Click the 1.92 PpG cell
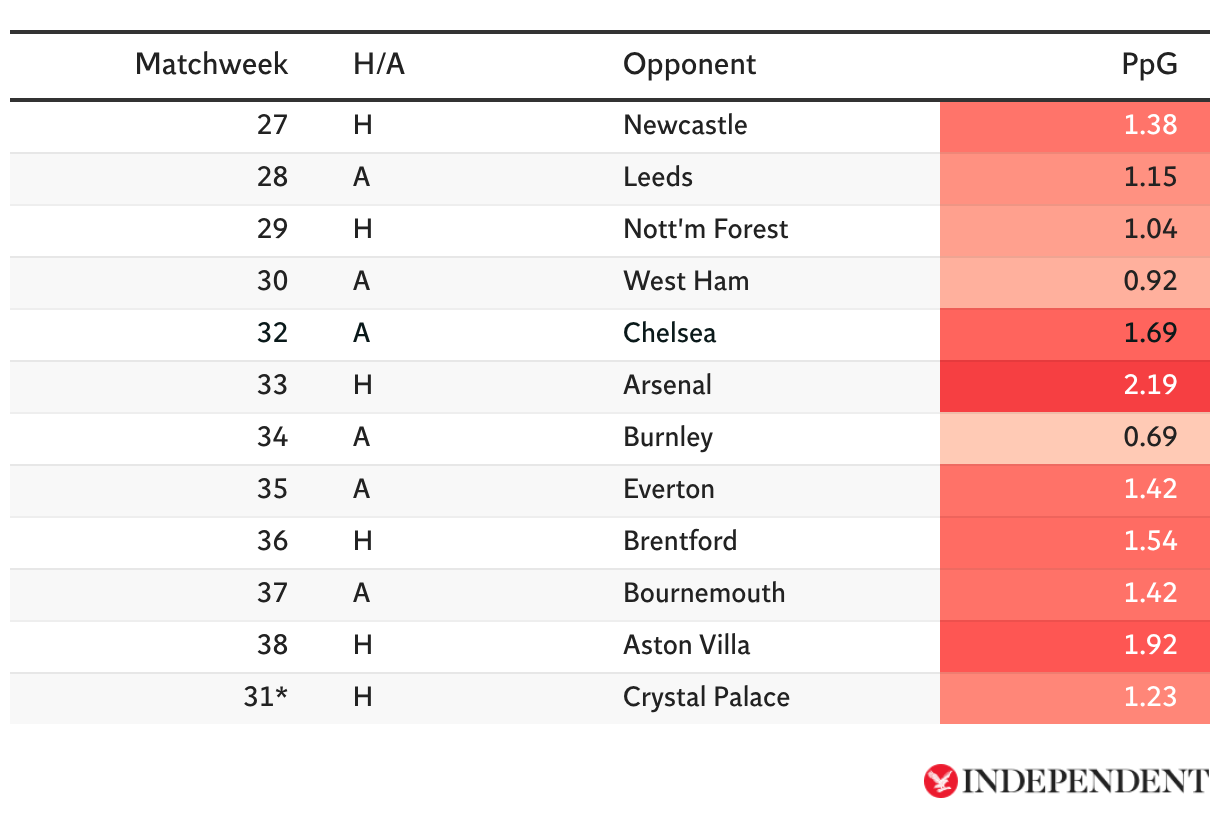This screenshot has height=814, width=1220. click(1074, 645)
